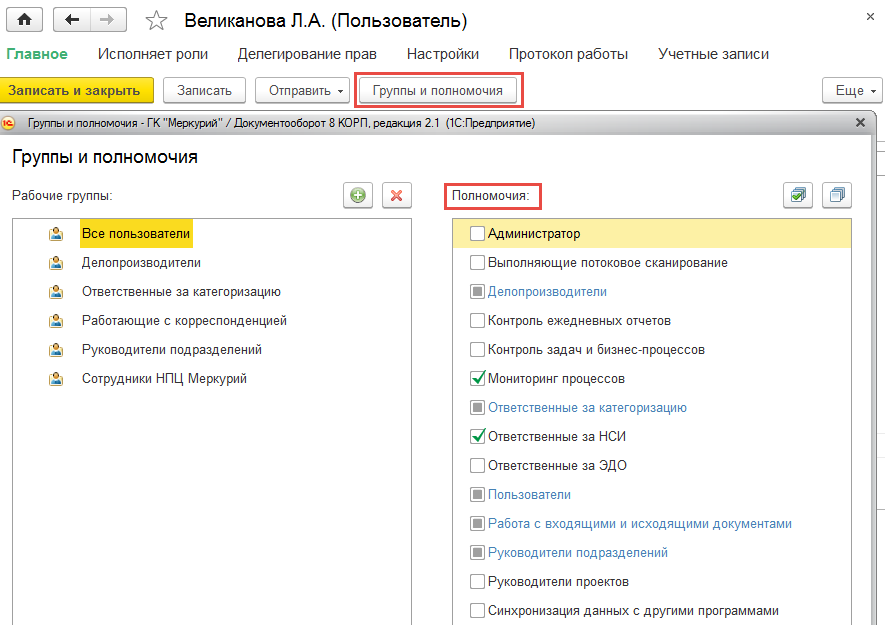
Task: Toggle the Делопроизводители permission checkbox
Action: pyautogui.click(x=477, y=291)
